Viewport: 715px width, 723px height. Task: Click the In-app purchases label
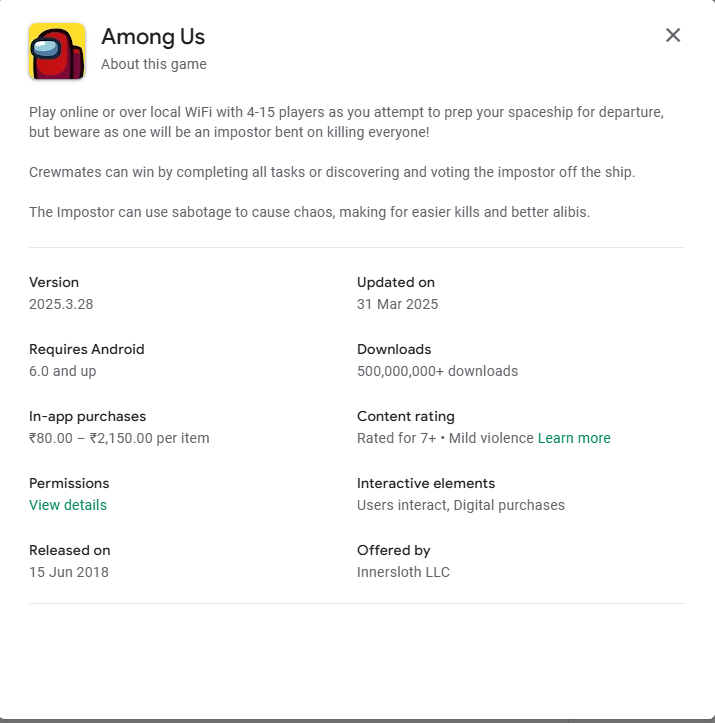tap(88, 416)
